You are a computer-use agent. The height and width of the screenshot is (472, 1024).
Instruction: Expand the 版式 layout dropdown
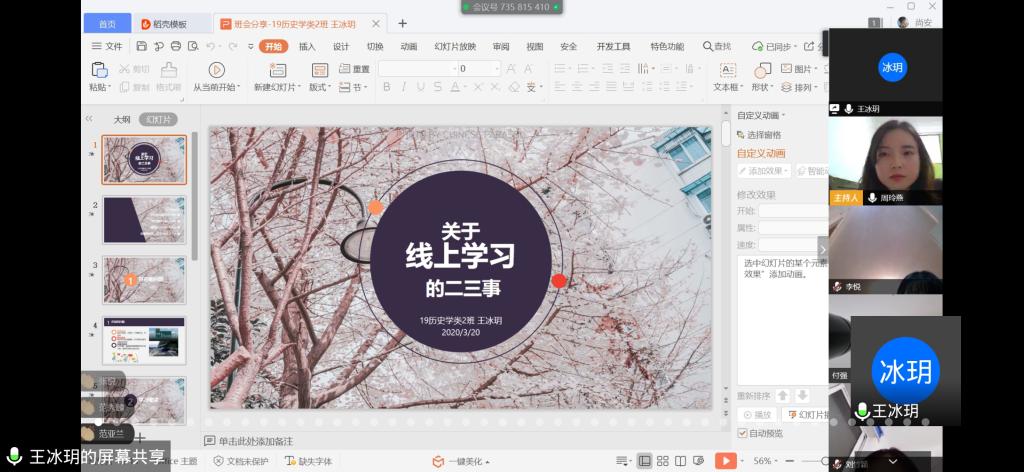(x=321, y=87)
